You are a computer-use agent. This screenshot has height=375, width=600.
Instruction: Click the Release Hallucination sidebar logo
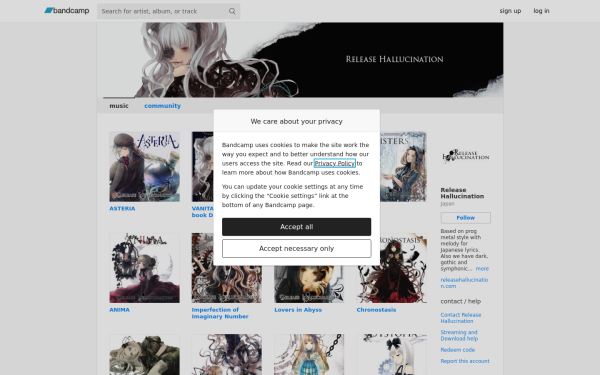point(465,156)
